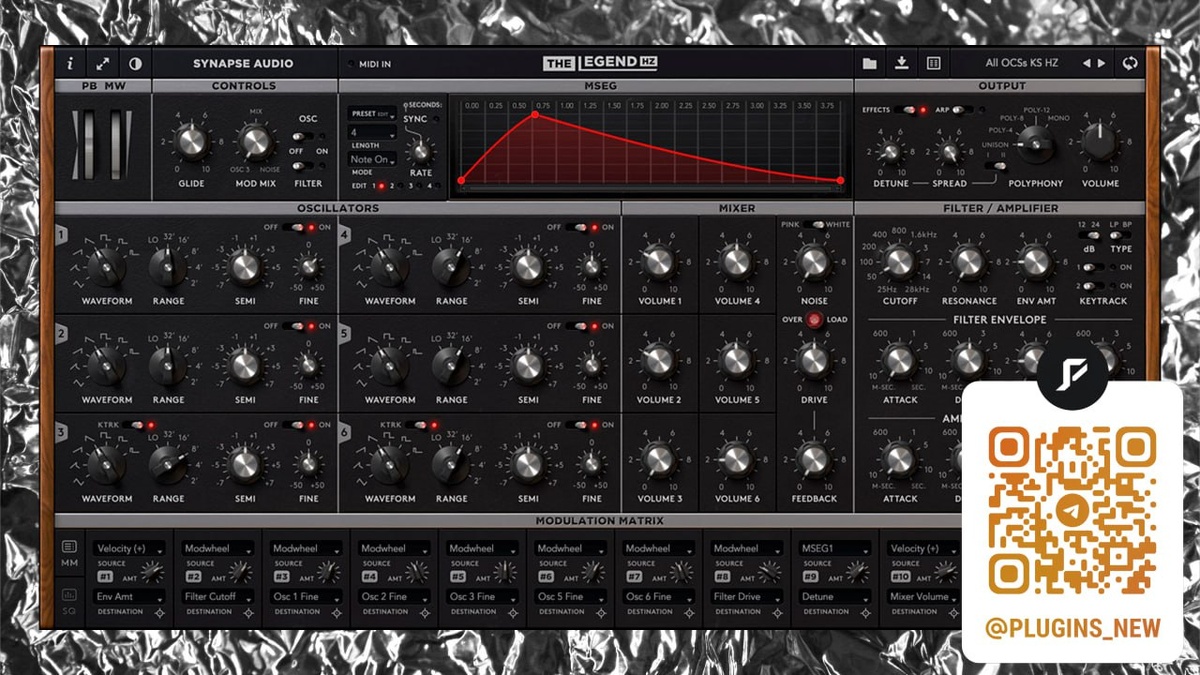The image size is (1200, 675).
Task: Click destination crosshair under Filter Cutoff slot
Action: [247, 612]
